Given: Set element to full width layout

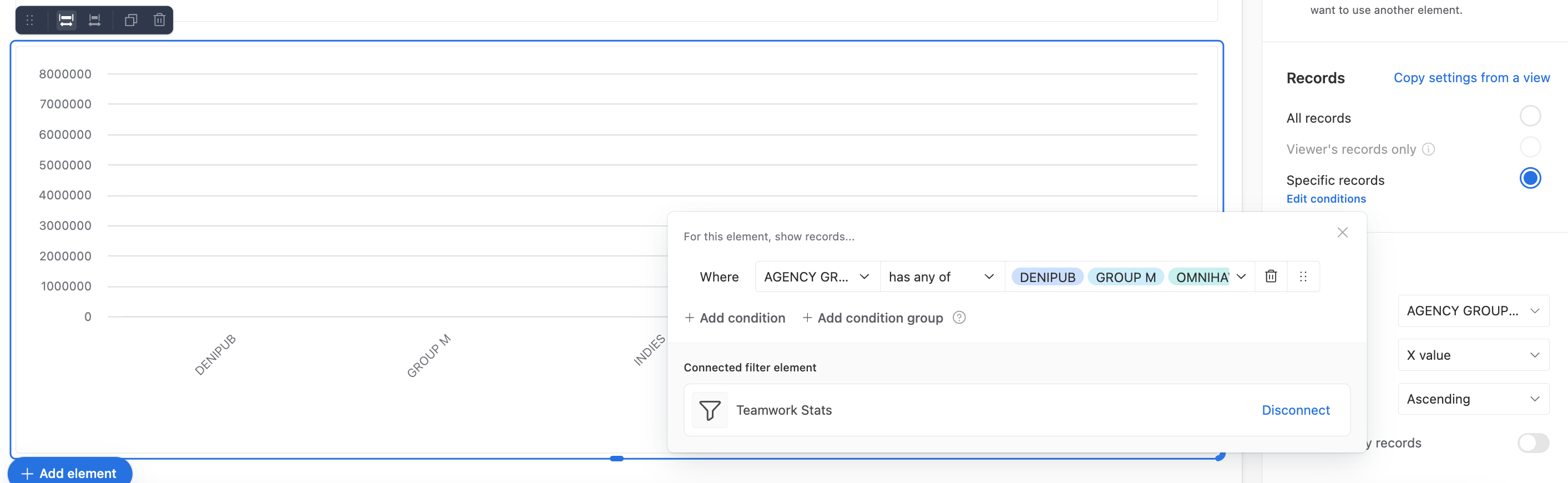Looking at the screenshot, I should (65, 20).
